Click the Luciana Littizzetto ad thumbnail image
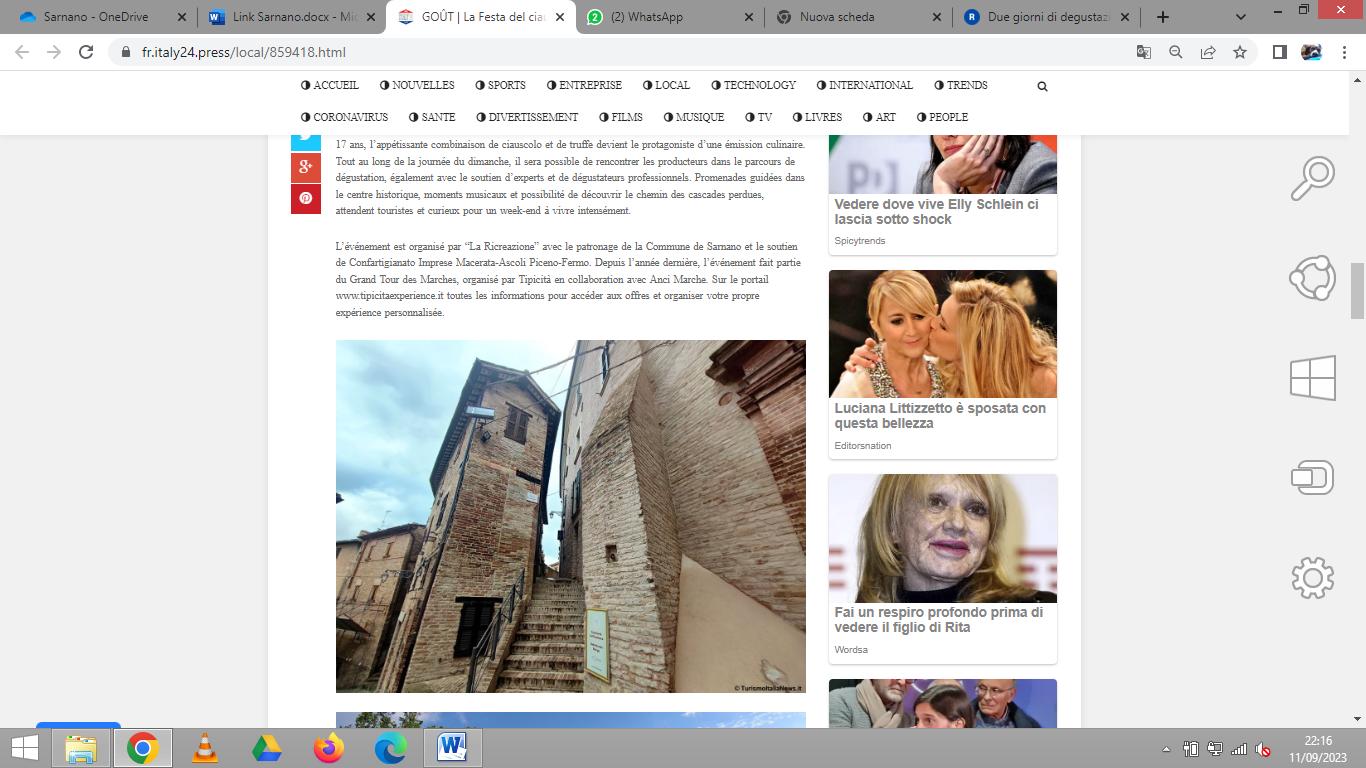This screenshot has height=768, width=1366. [943, 334]
